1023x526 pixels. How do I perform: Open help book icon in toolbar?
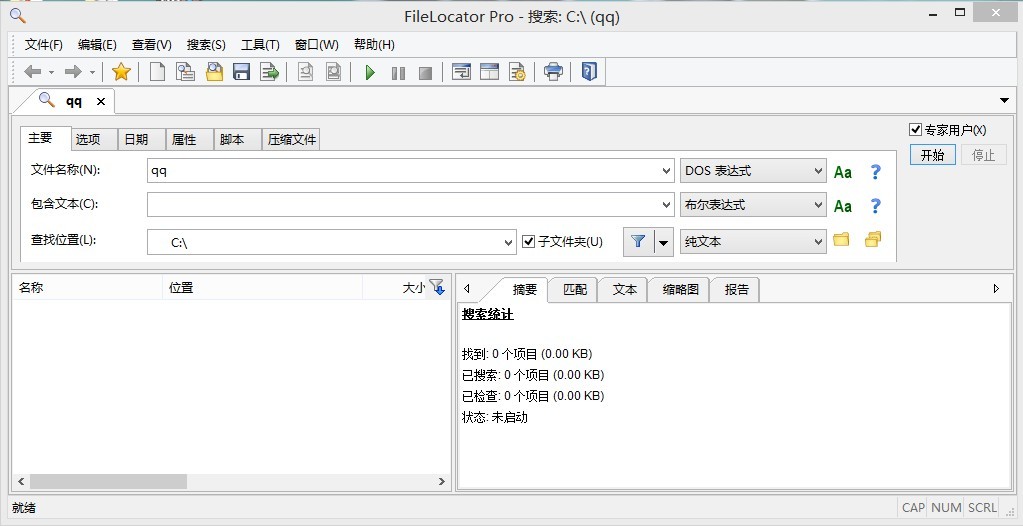589,71
